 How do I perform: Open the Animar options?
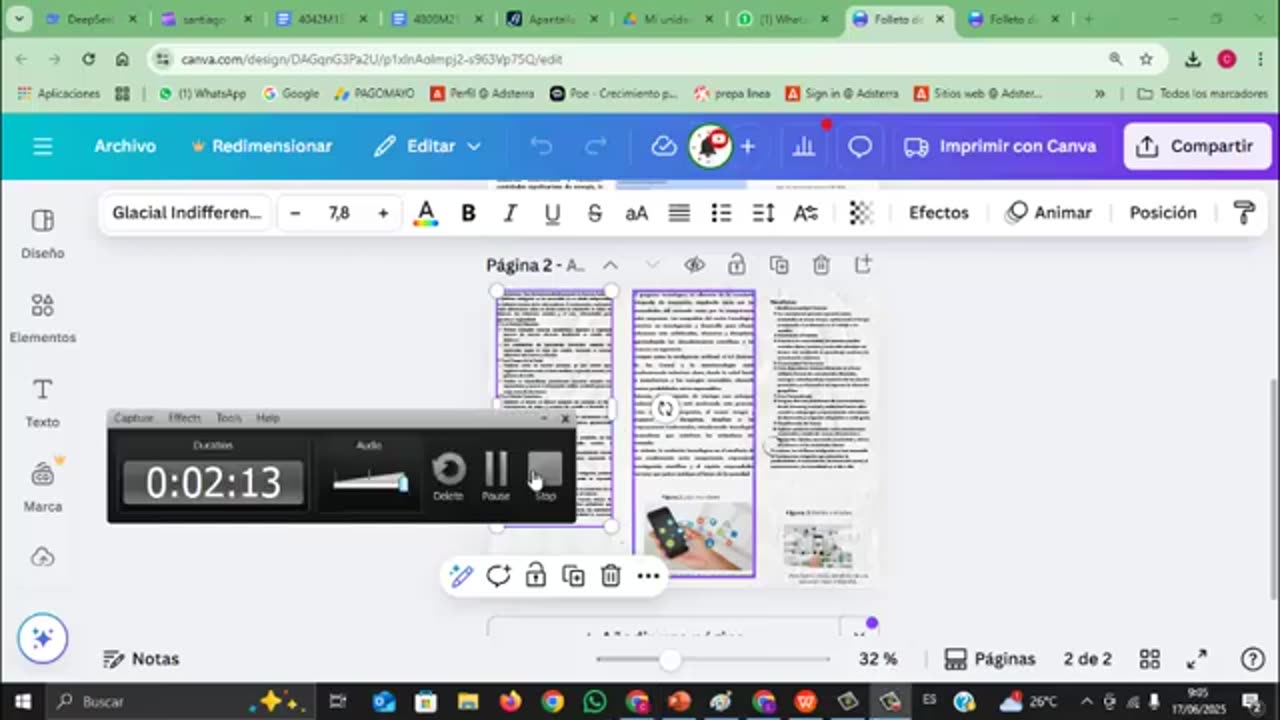tap(1049, 212)
